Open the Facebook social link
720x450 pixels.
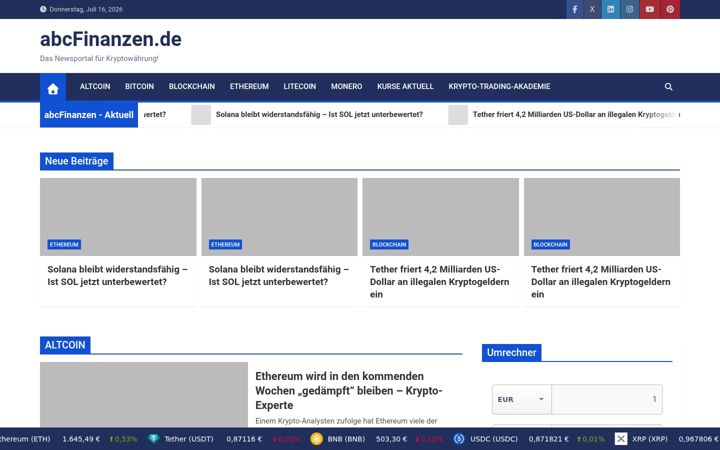point(574,9)
